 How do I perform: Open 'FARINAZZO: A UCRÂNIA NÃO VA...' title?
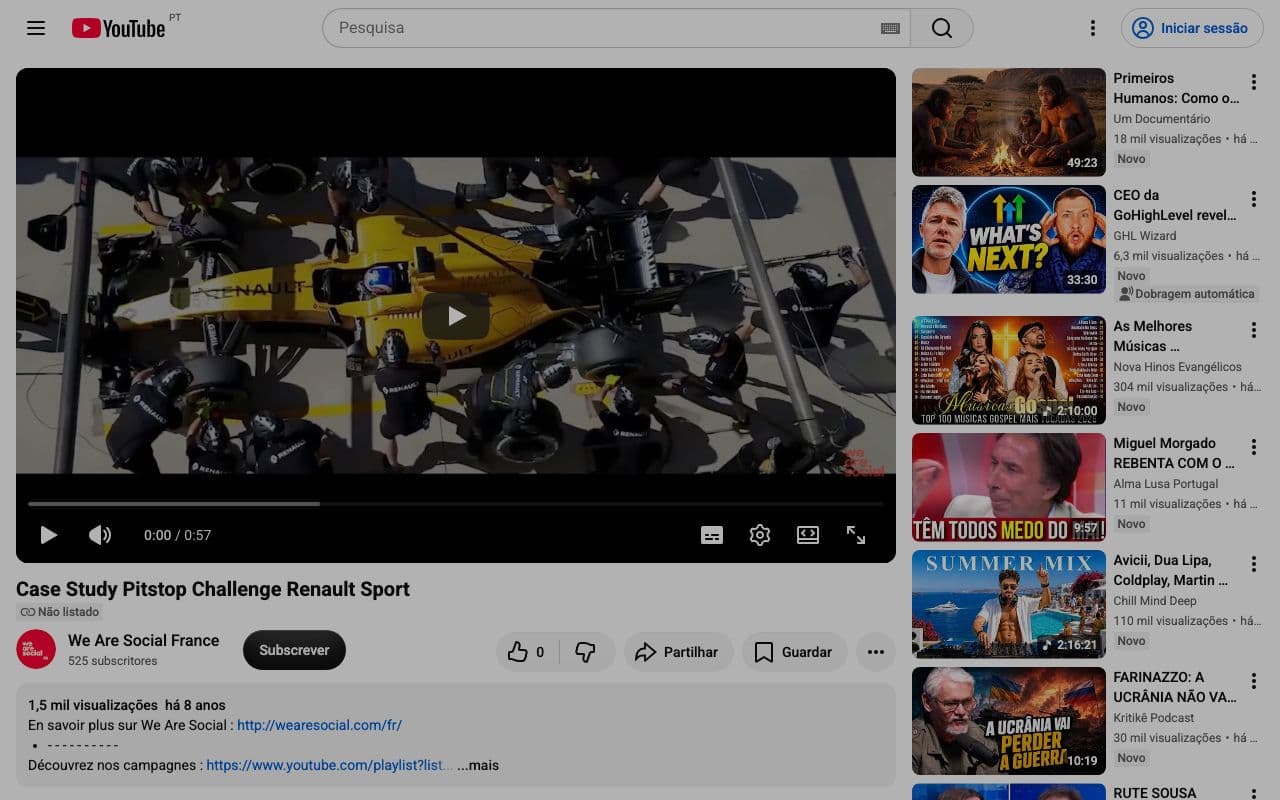coord(1175,687)
